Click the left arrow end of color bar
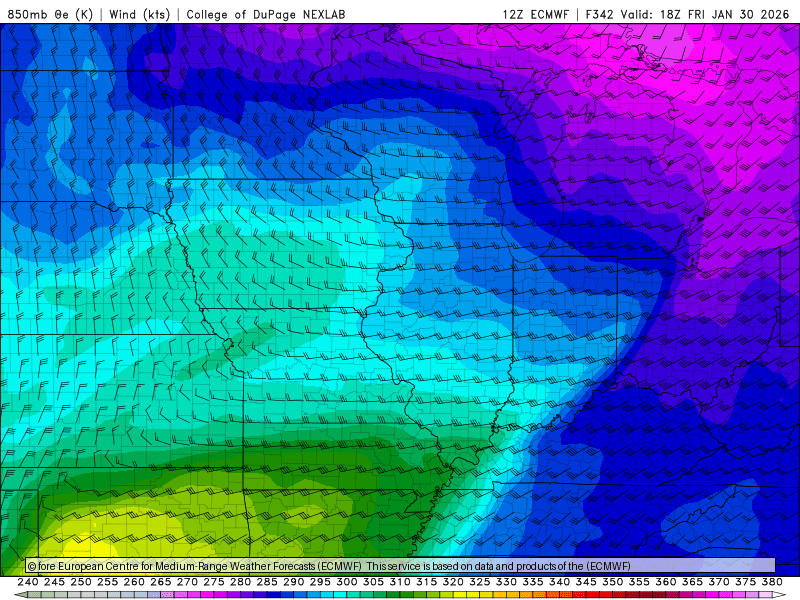 [20, 595]
